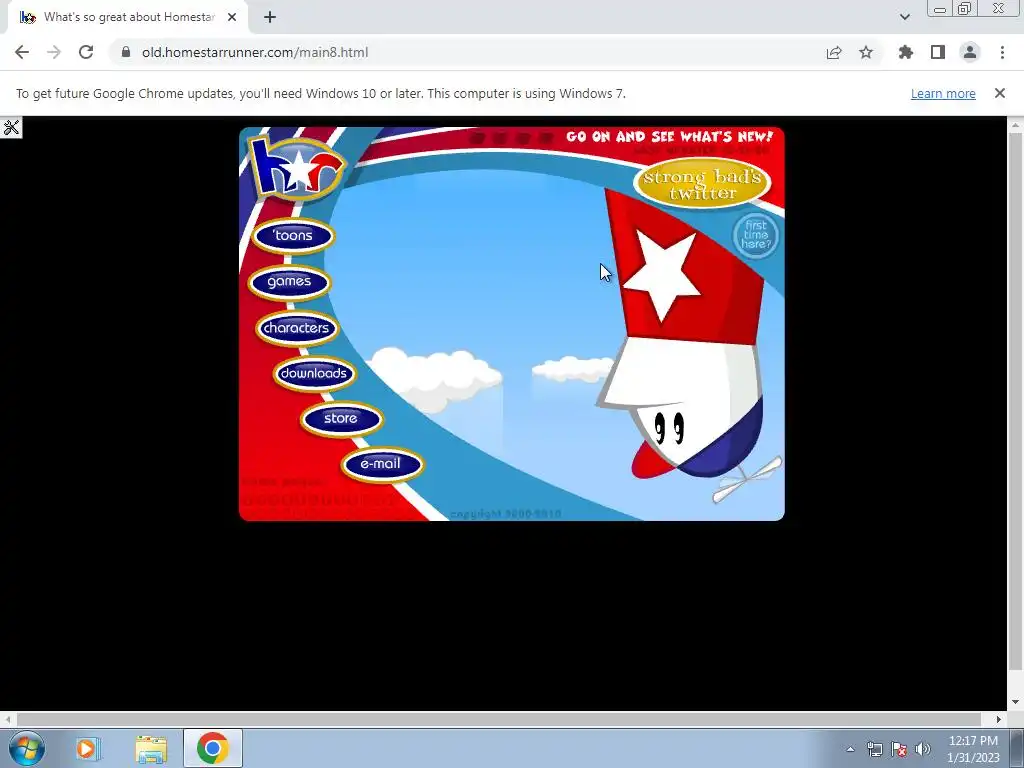
Task: Click 'Go on and see what's new!' text
Action: point(669,136)
